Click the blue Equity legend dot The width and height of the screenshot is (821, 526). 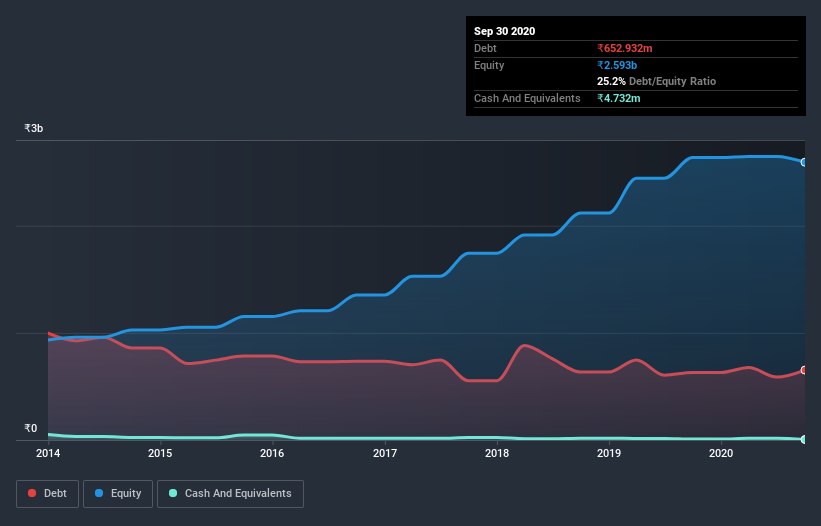pyautogui.click(x=99, y=493)
